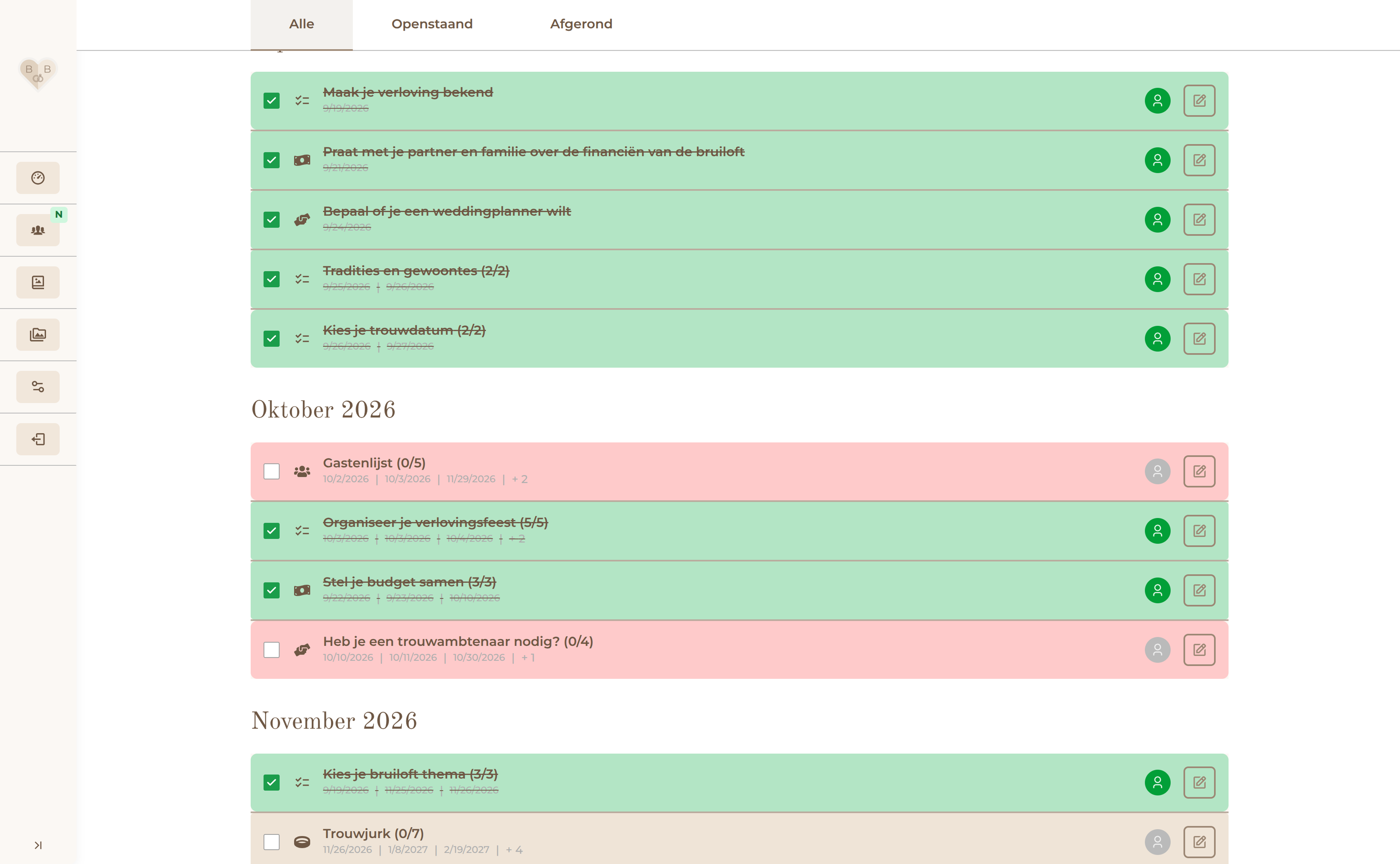1400x864 pixels.
Task: Click assignee avatar on 'Kies je trouwdatum' row
Action: point(1157,339)
